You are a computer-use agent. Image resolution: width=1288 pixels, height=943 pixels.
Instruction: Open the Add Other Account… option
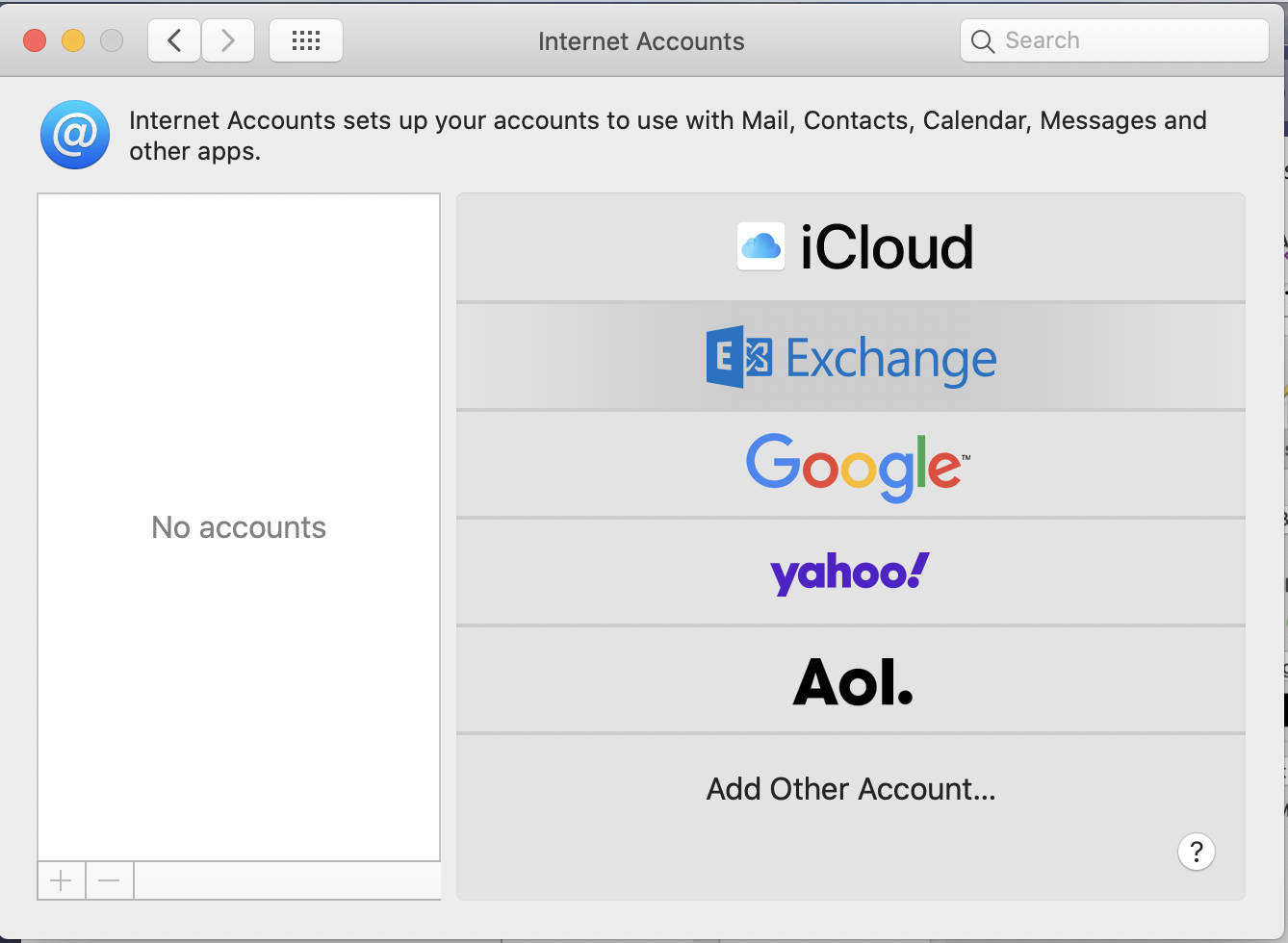851,789
